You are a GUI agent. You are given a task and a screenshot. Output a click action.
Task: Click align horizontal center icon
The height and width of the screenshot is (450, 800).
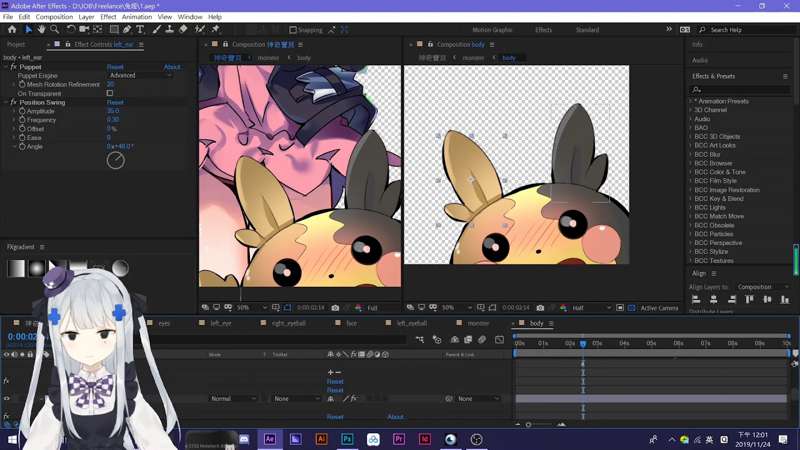714,299
